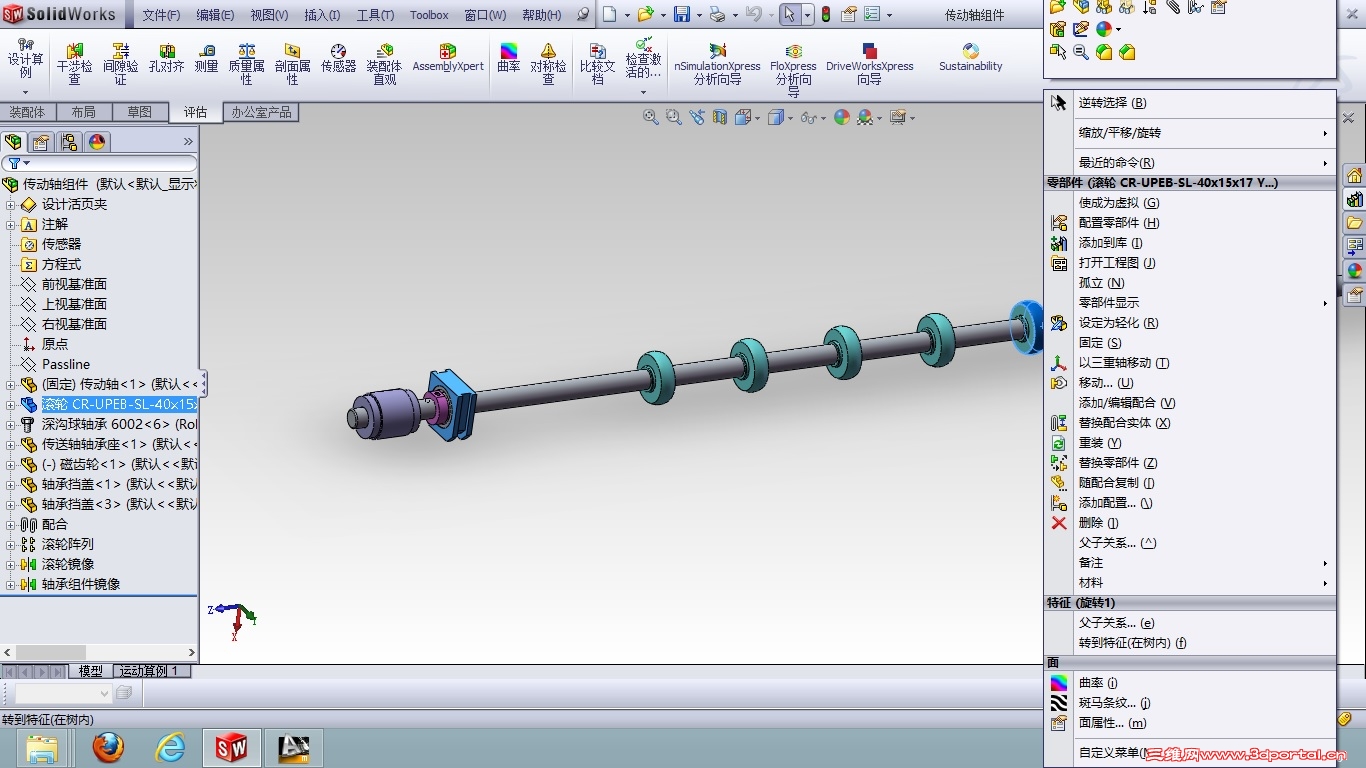Click the Rebuild traffic light icon
Screen dimensions: 1366x768
(x=826, y=15)
